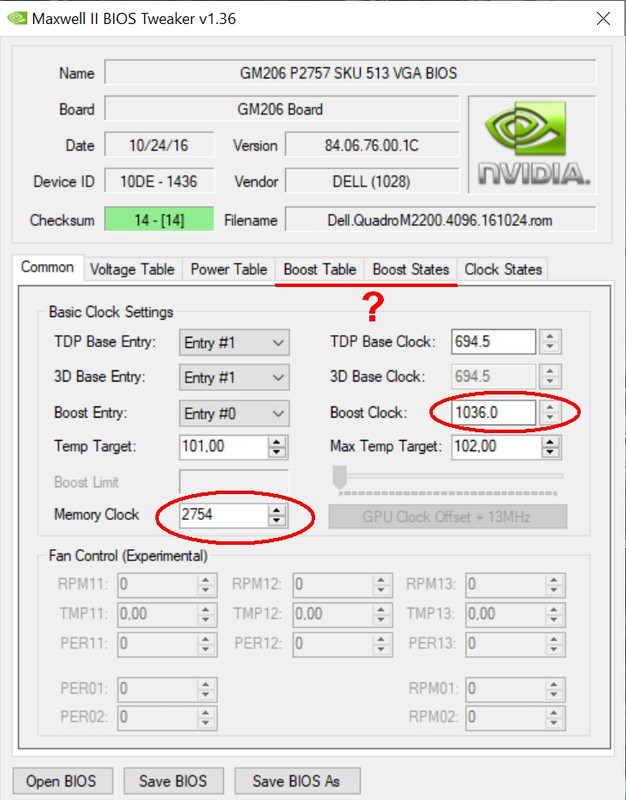Click the empty Boost Limit field
Screen dimensions: 626x800
pyautogui.click(x=234, y=482)
